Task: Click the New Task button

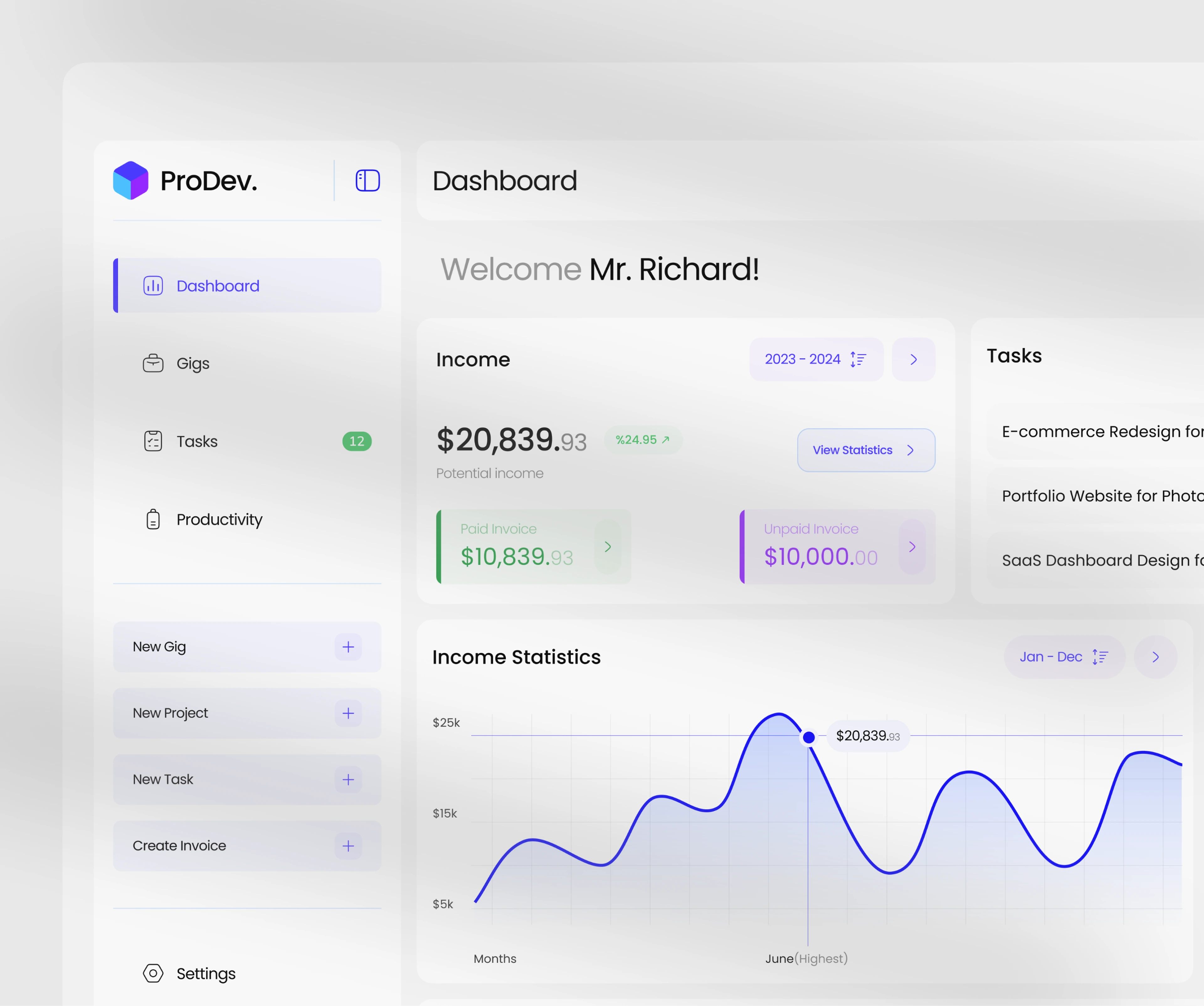Action: tap(247, 780)
